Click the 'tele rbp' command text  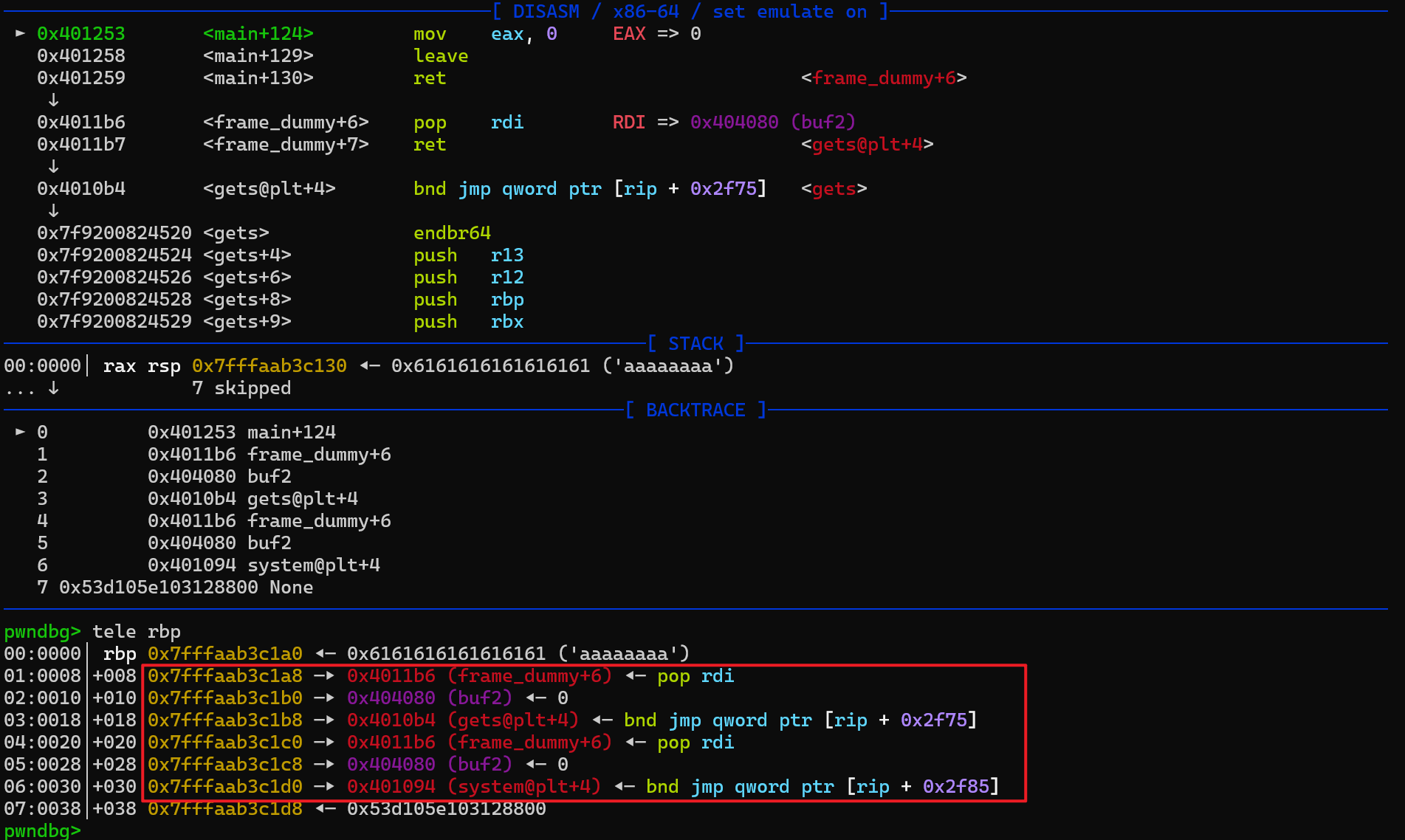(x=136, y=632)
